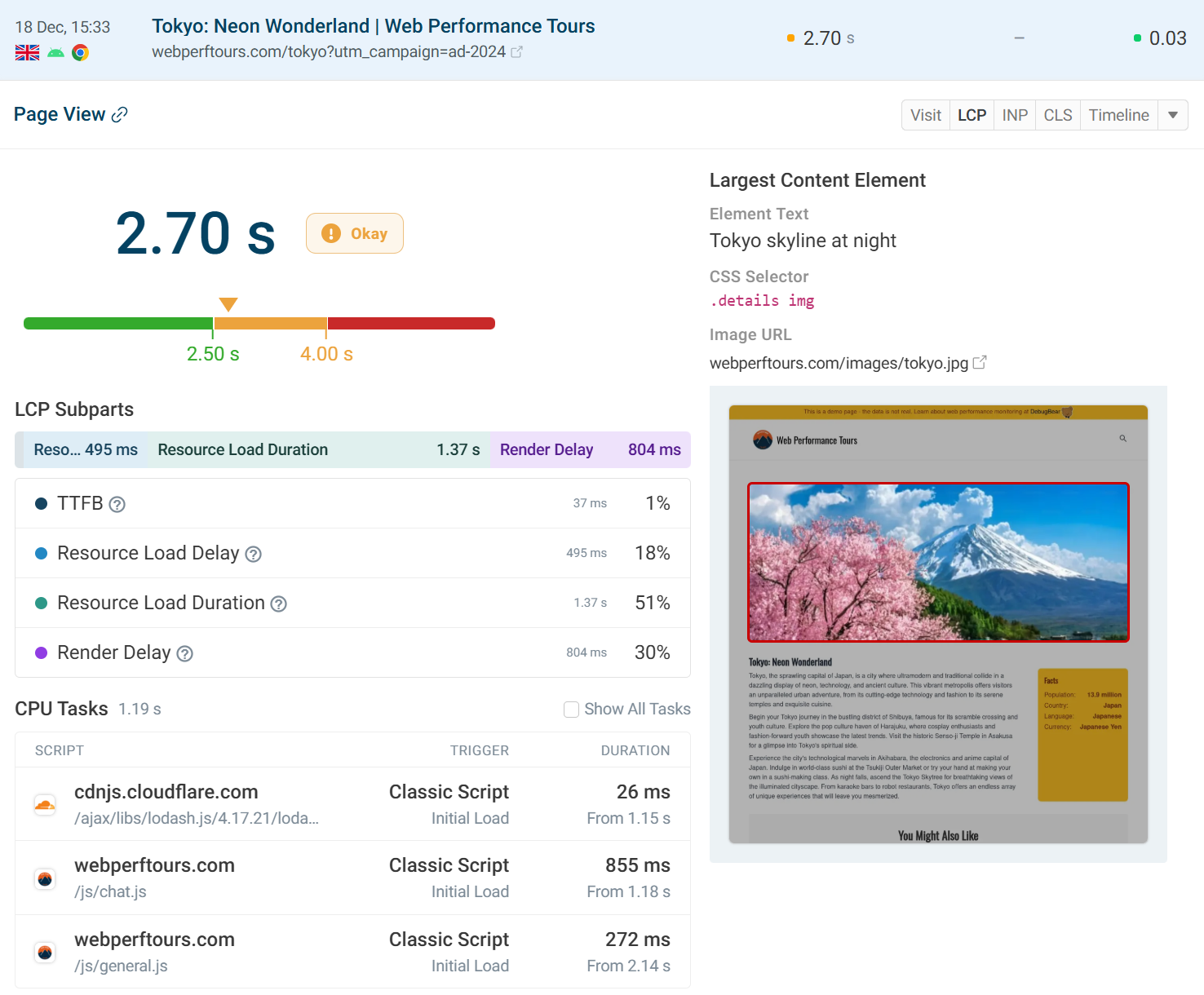Expand the Resource Load Duration help tooltip
Viewport: 1204px width, 995px height.
pos(278,604)
